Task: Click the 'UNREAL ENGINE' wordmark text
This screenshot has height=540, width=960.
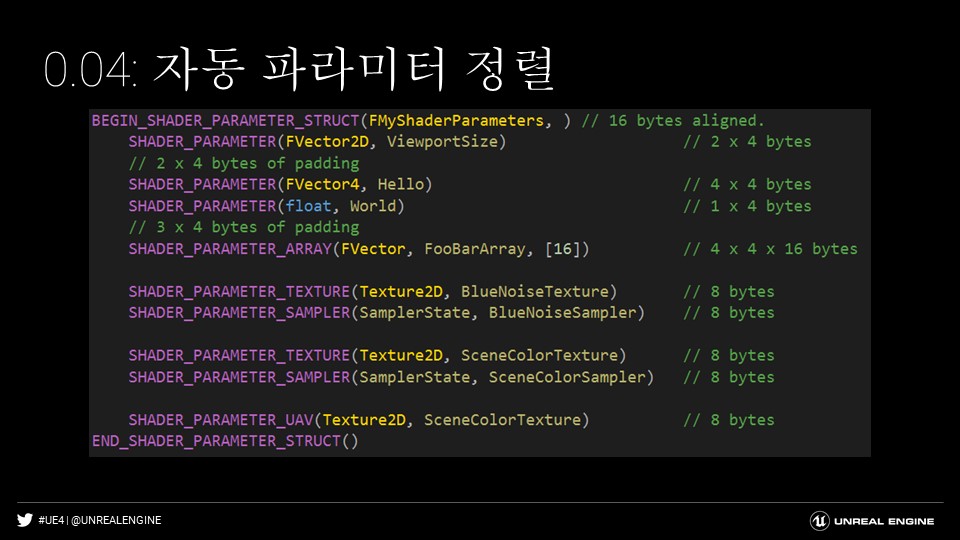Action: (883, 522)
